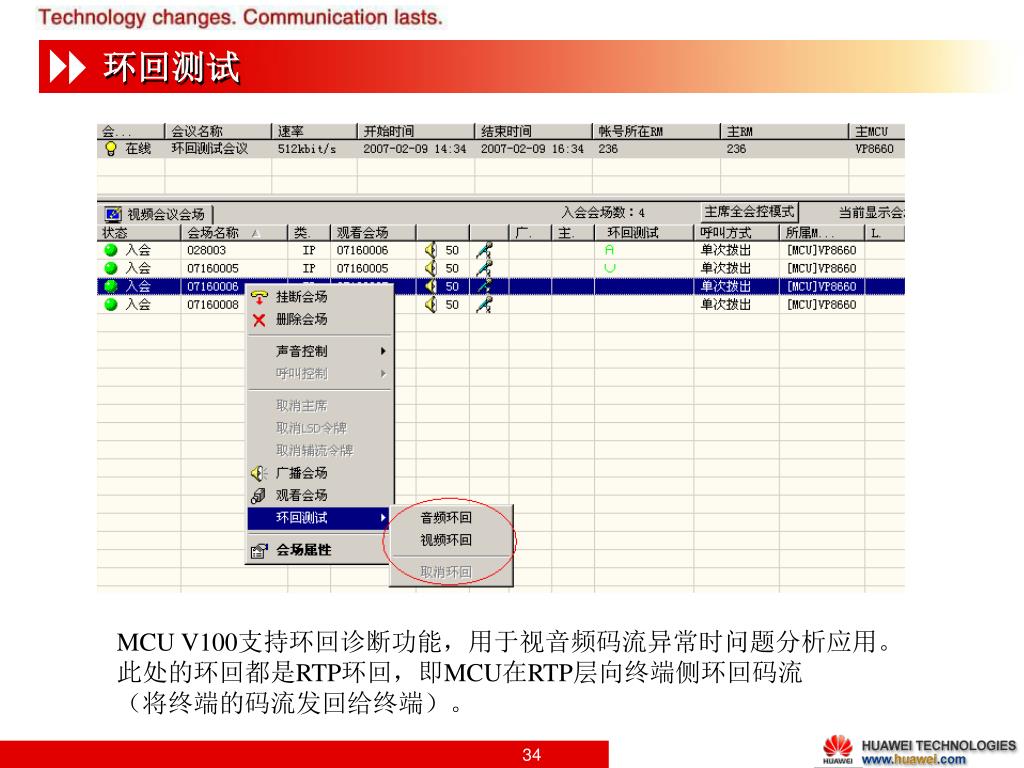Select site name 07160008
The image size is (1024, 768).
tap(213, 304)
